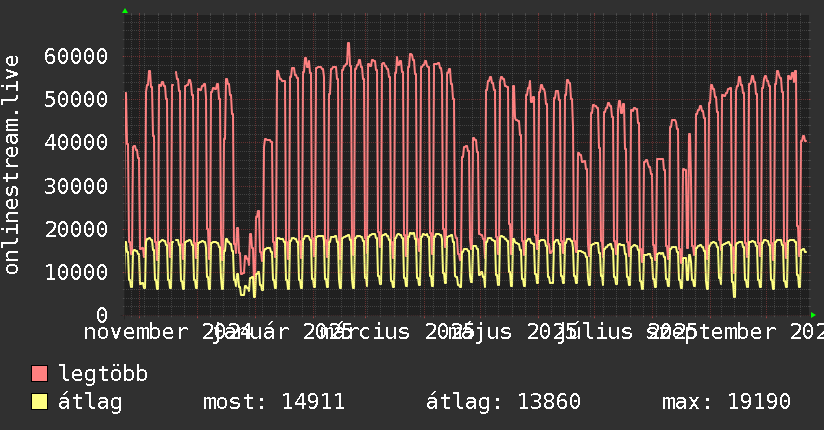824x430 pixels.
Task: Click the red legtöbb legend swatch
Action: [x=39, y=375]
